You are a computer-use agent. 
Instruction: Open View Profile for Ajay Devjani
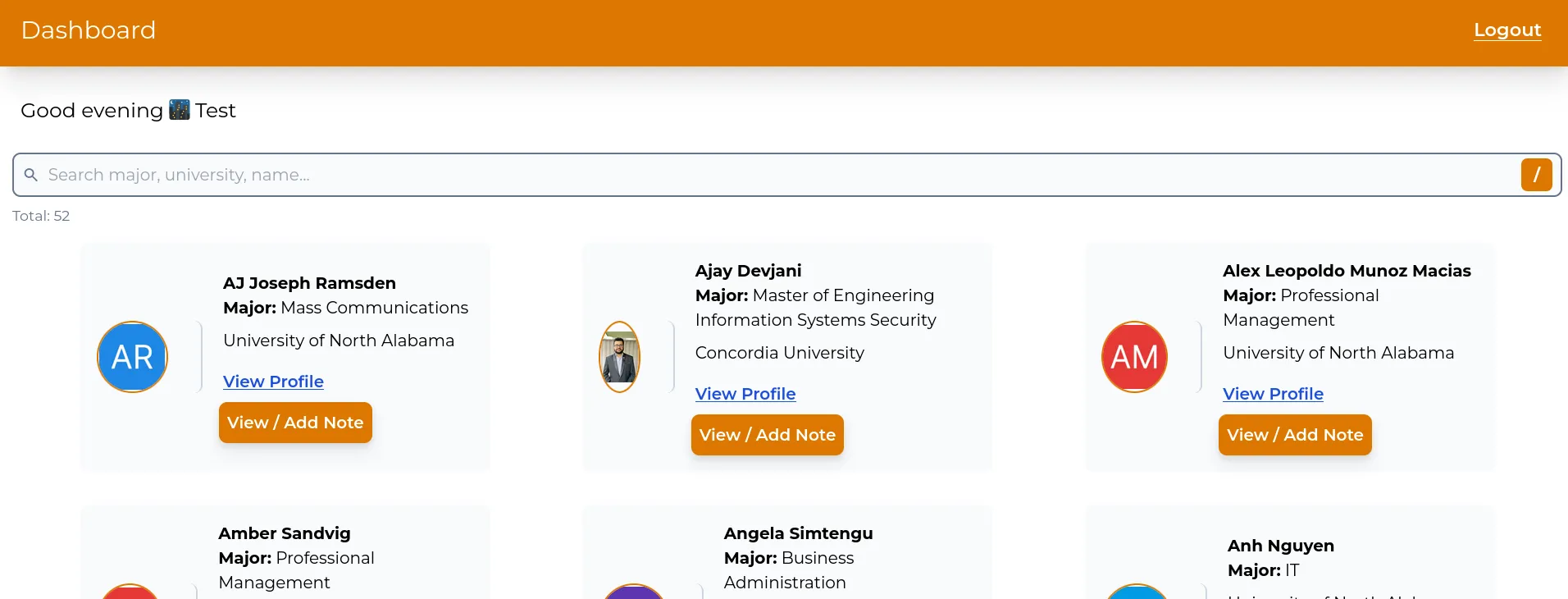(x=745, y=394)
